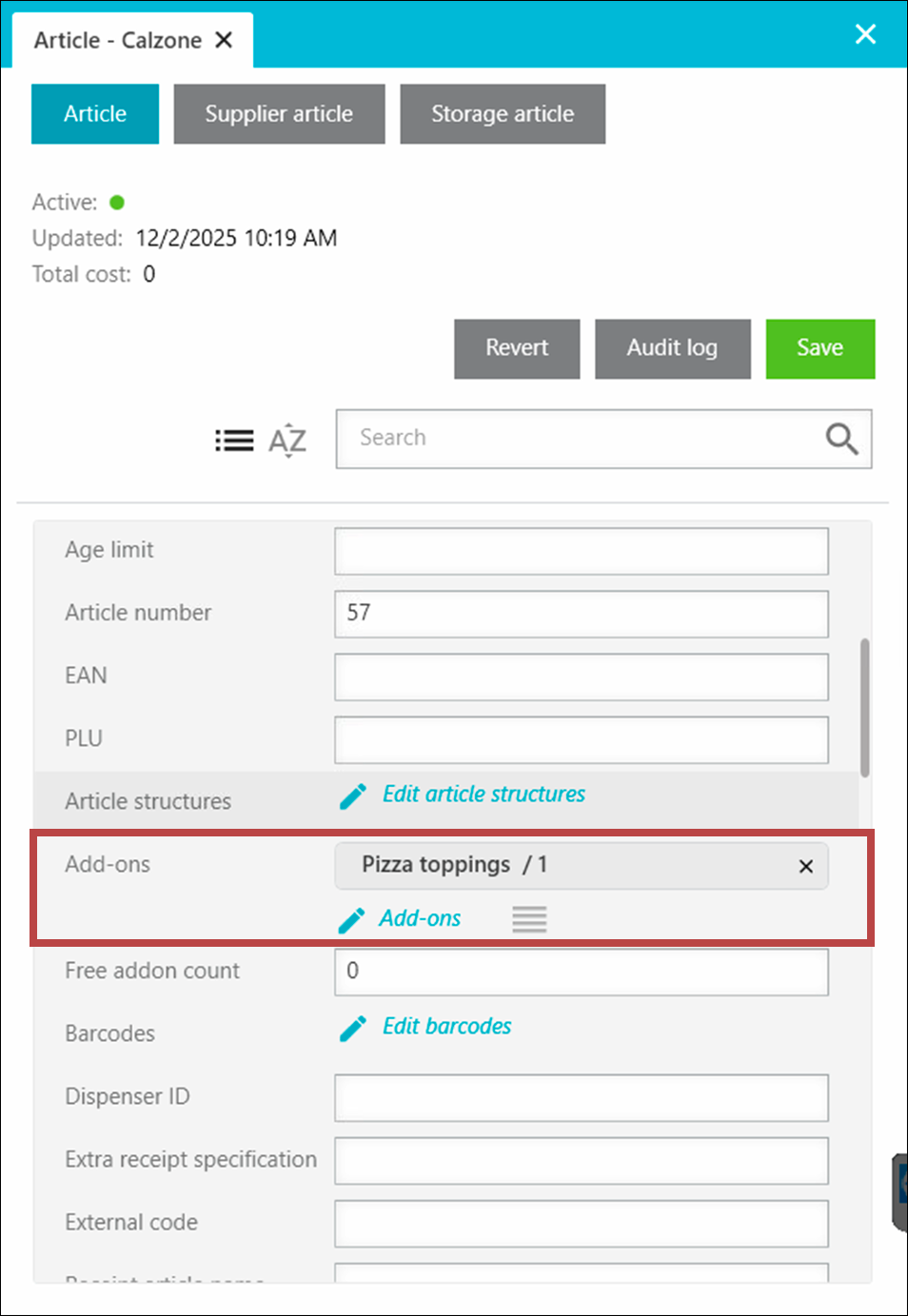The width and height of the screenshot is (908, 1316).
Task: Click into the Free addon count field
Action: [581, 972]
